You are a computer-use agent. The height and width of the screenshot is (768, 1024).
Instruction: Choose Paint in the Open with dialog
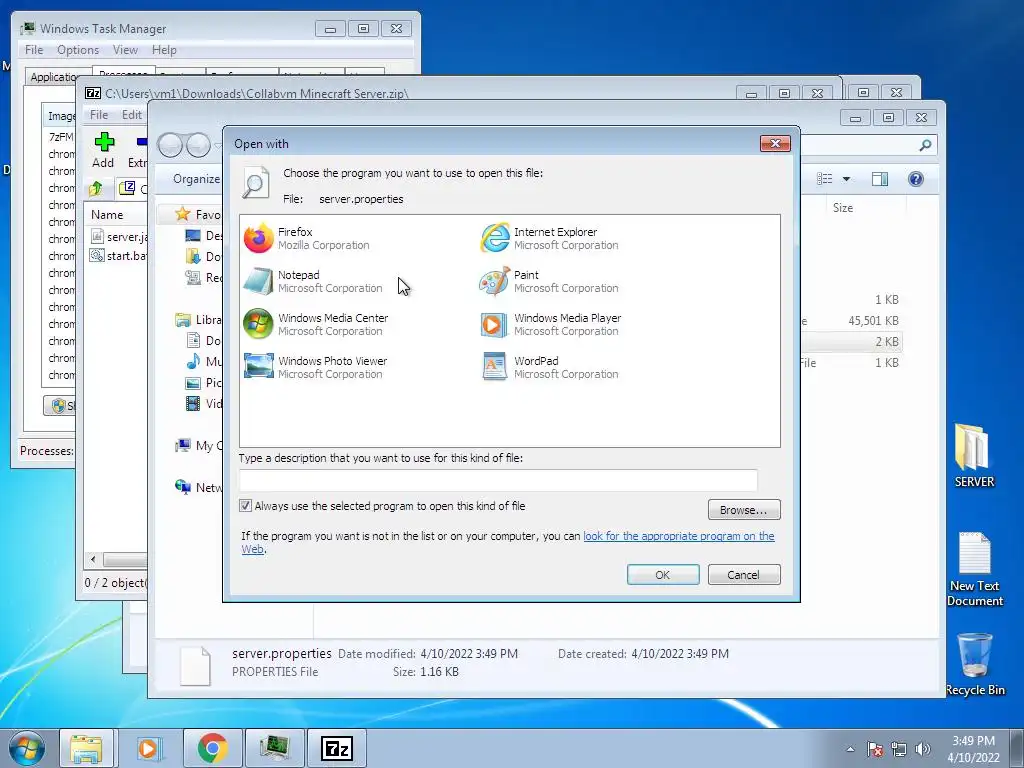coord(549,281)
